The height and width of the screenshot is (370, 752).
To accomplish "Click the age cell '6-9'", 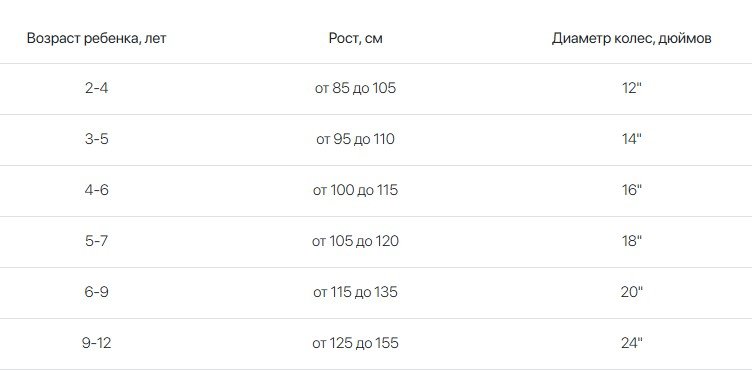I will (x=96, y=292).
